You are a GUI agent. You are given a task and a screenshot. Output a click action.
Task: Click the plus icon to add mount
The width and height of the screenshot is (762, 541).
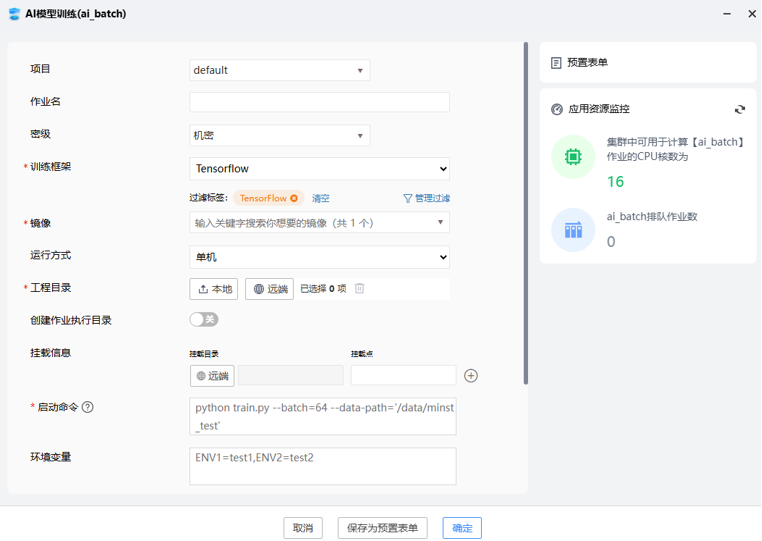pyautogui.click(x=471, y=376)
